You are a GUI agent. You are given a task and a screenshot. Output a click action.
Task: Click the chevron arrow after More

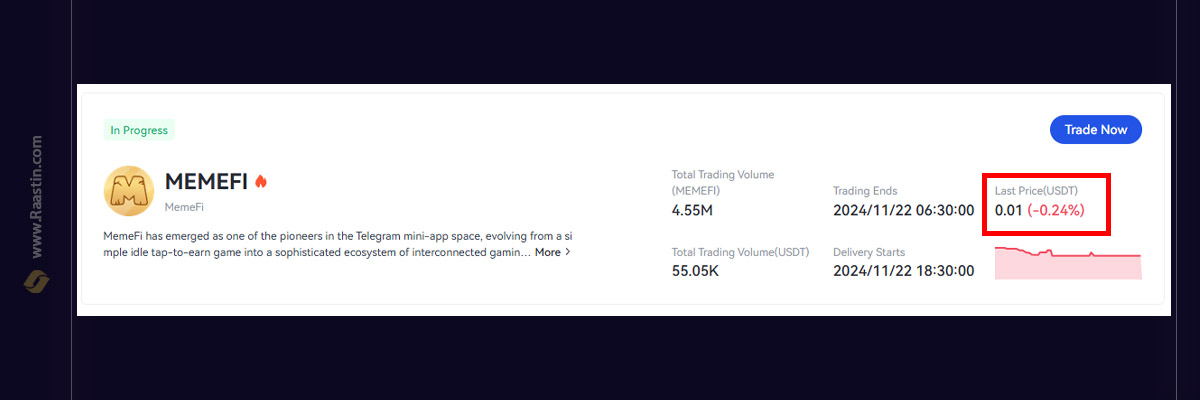pyautogui.click(x=568, y=252)
